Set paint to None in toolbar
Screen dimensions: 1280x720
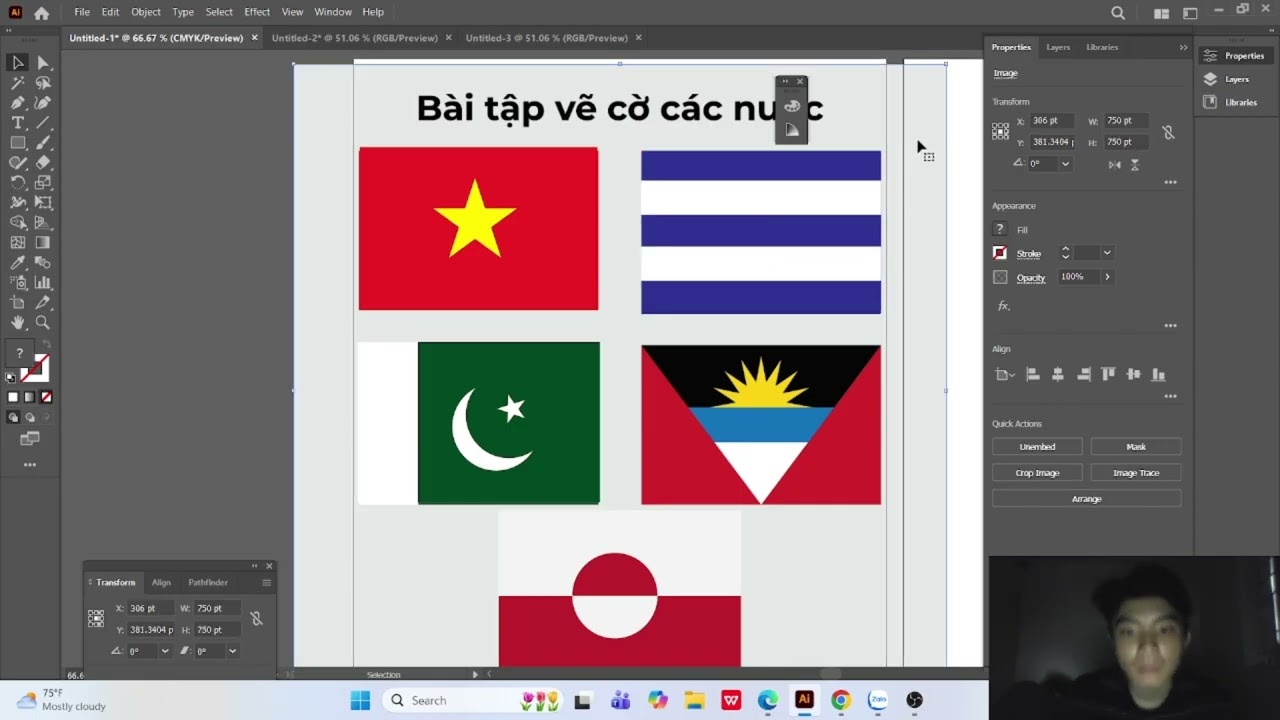pos(46,397)
